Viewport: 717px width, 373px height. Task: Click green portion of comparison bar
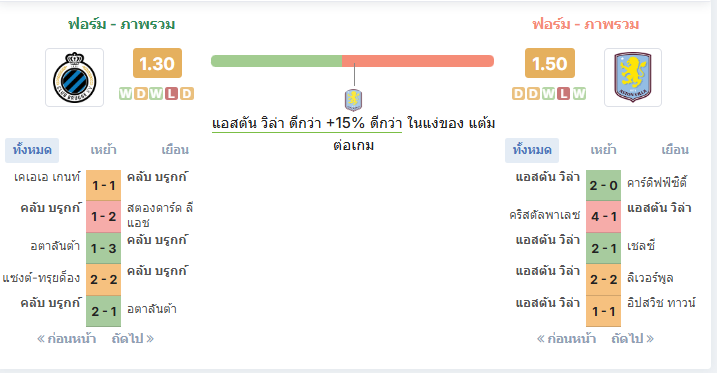[276, 61]
